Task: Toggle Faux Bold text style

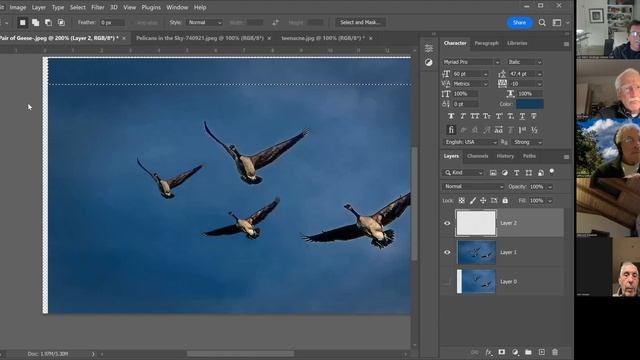Action: [451, 116]
